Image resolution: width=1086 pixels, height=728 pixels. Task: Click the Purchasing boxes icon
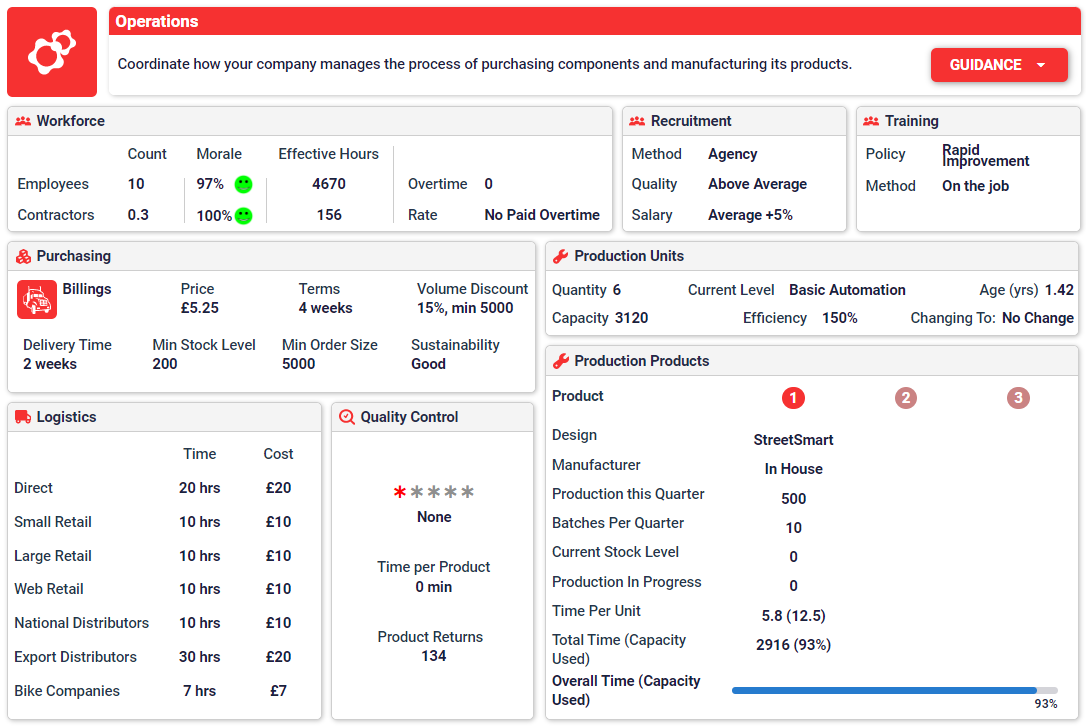(x=24, y=256)
